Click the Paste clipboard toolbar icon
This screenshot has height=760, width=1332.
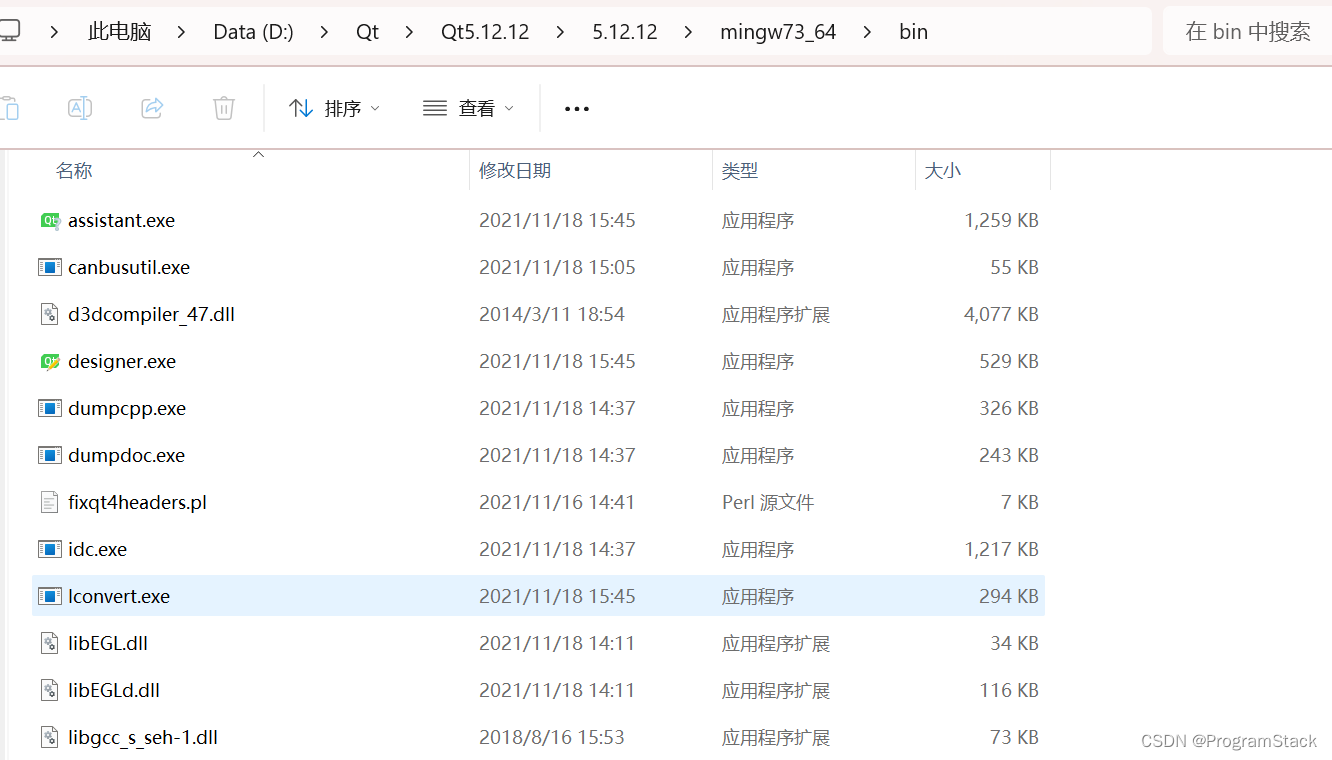[x=9, y=108]
